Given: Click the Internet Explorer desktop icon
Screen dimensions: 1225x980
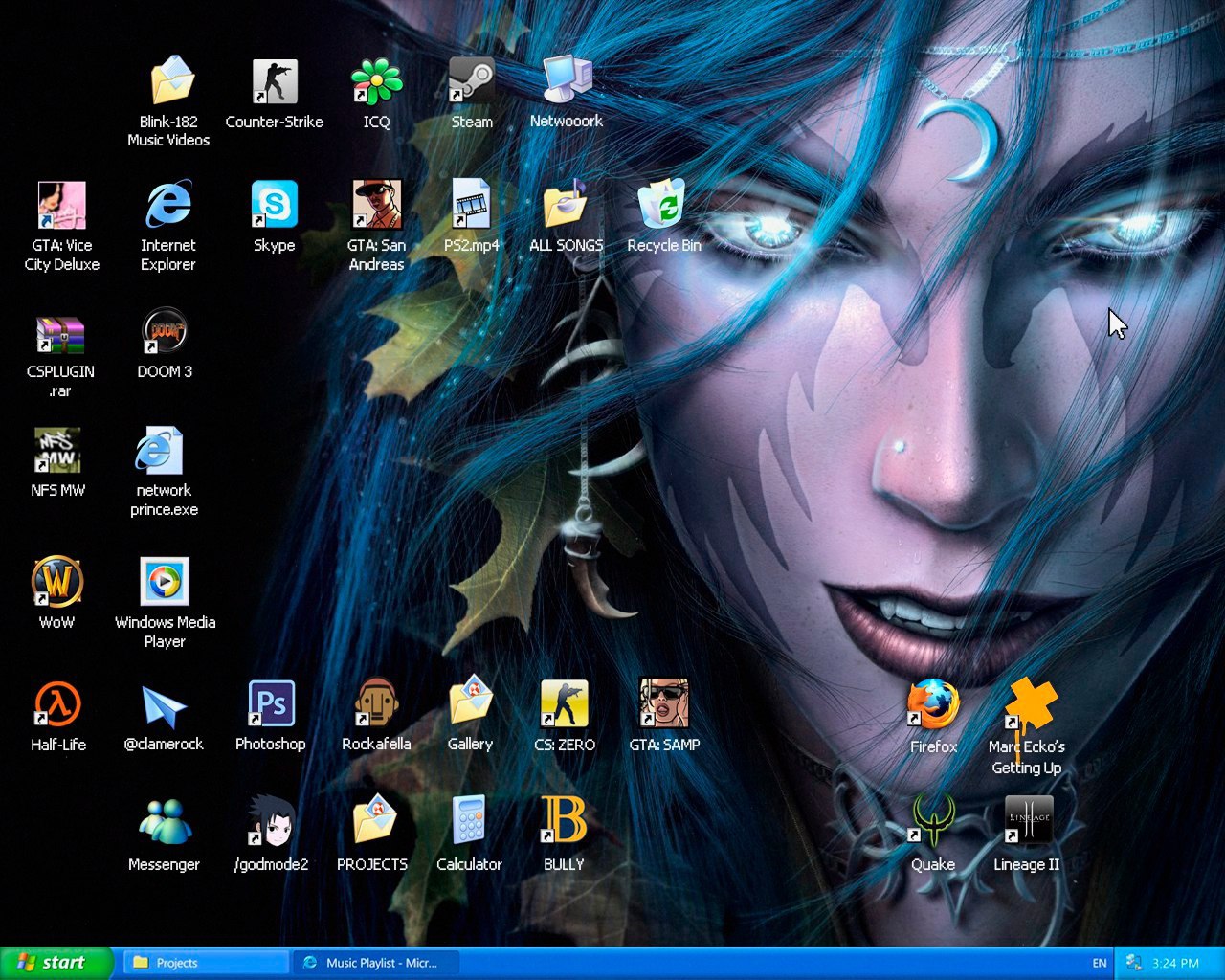Looking at the screenshot, I should pyautogui.click(x=168, y=204).
